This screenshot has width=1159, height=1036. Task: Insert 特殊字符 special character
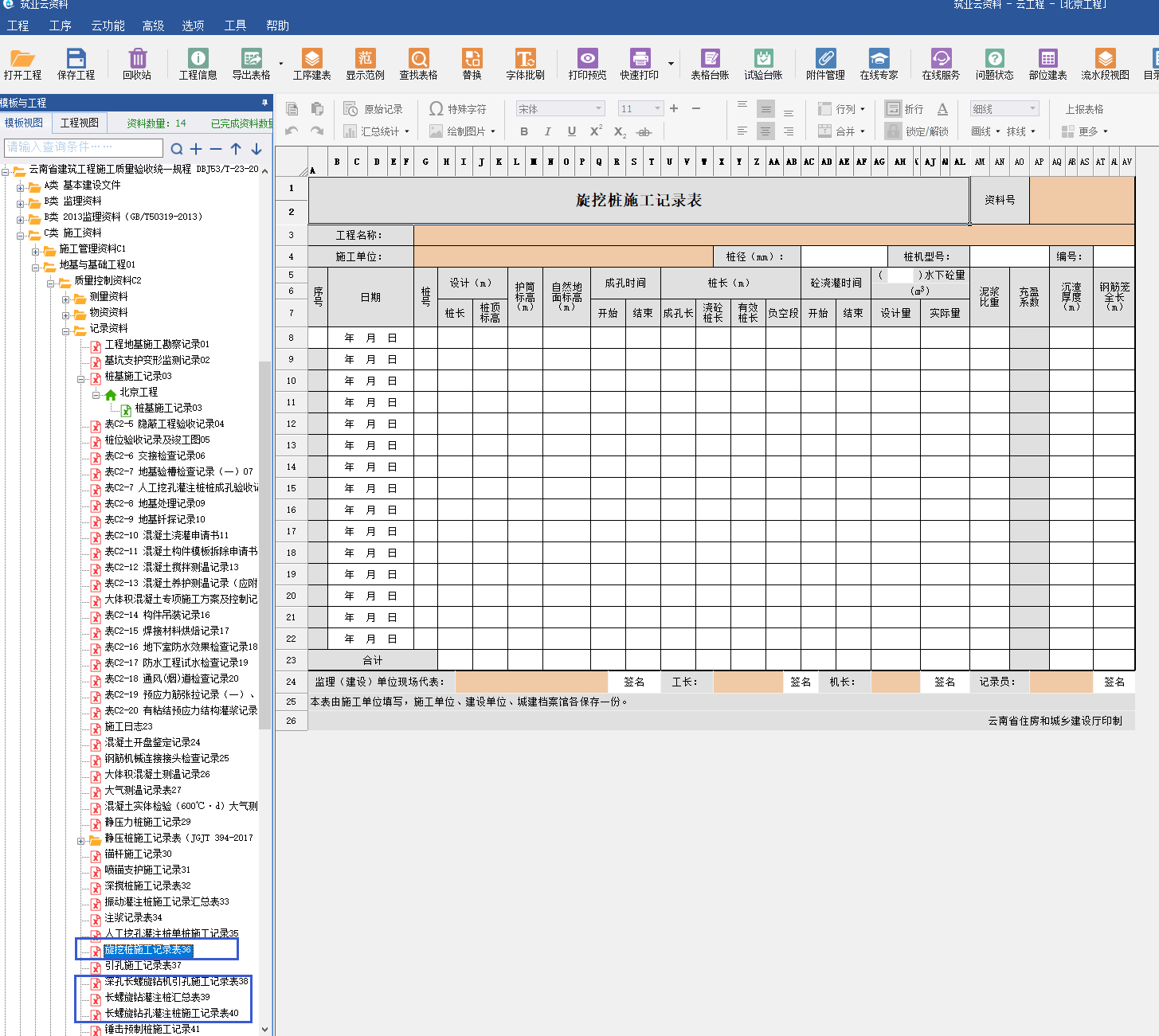458,109
